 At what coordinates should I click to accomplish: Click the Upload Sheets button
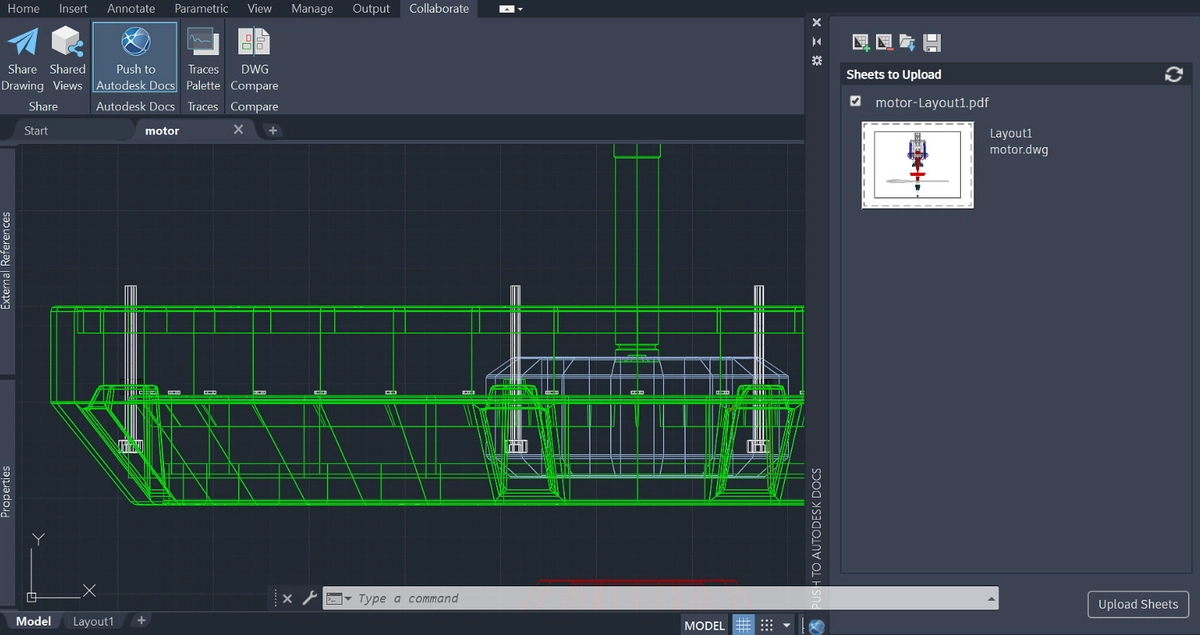(1138, 604)
